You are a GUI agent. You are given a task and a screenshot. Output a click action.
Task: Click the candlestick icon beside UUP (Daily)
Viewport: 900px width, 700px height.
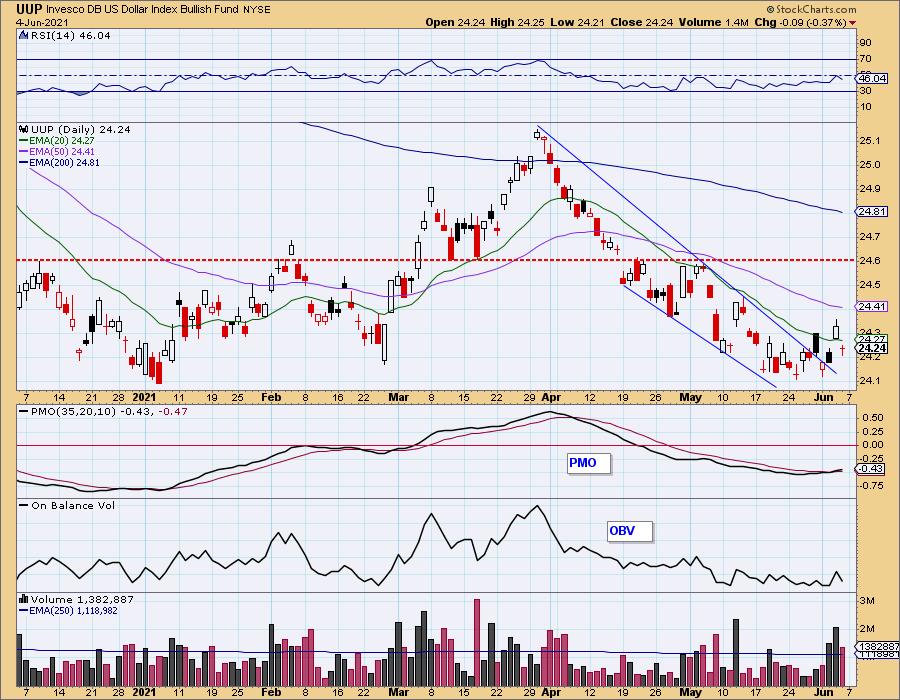[x=24, y=130]
